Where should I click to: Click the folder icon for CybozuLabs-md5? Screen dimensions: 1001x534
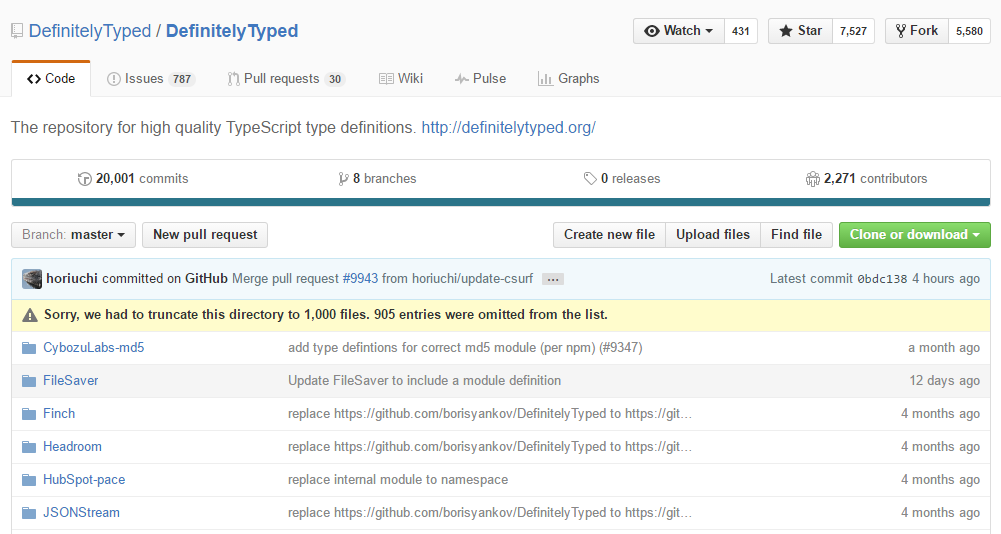[x=29, y=347]
